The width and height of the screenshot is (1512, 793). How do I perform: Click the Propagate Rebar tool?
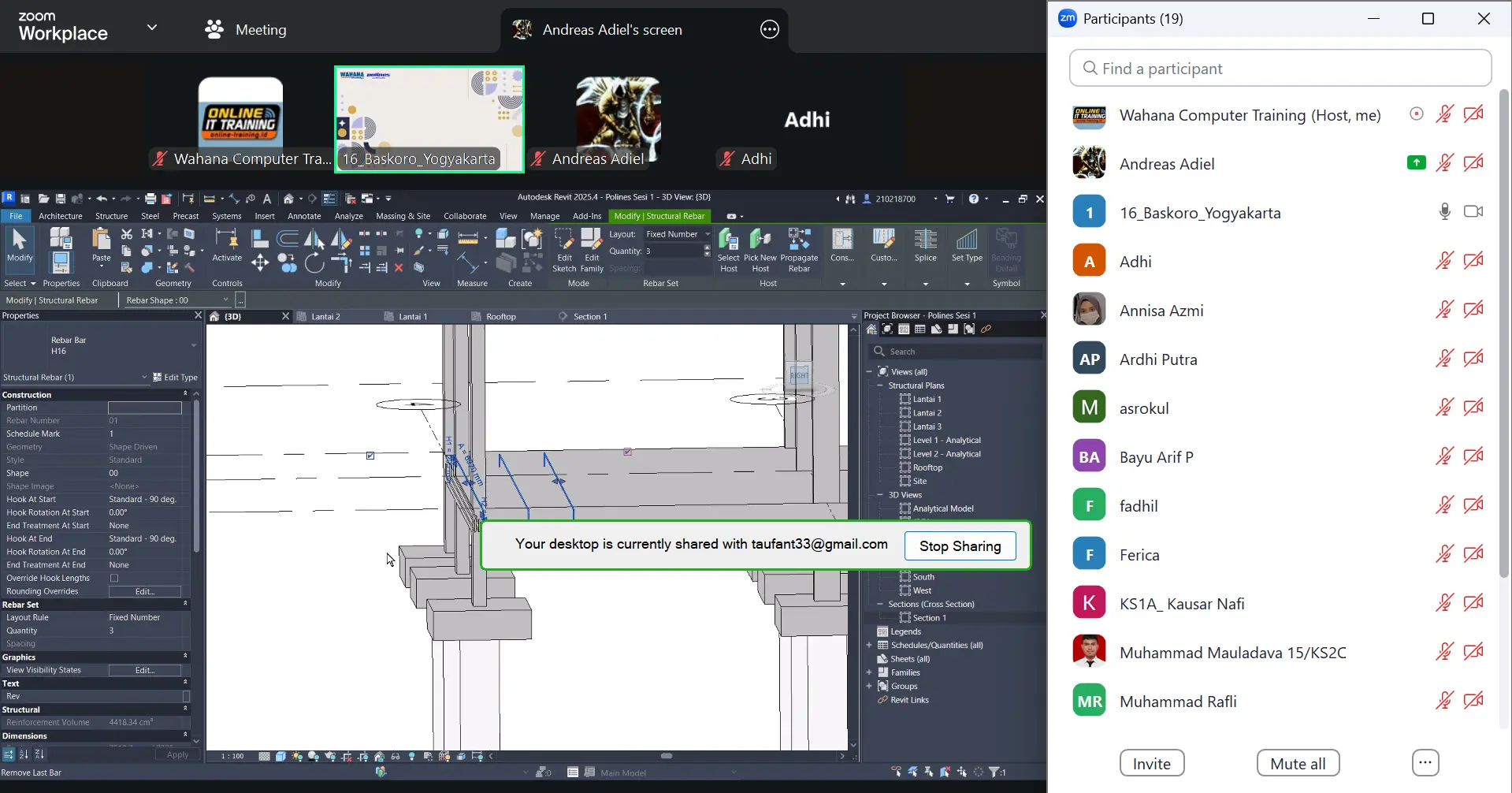(799, 250)
